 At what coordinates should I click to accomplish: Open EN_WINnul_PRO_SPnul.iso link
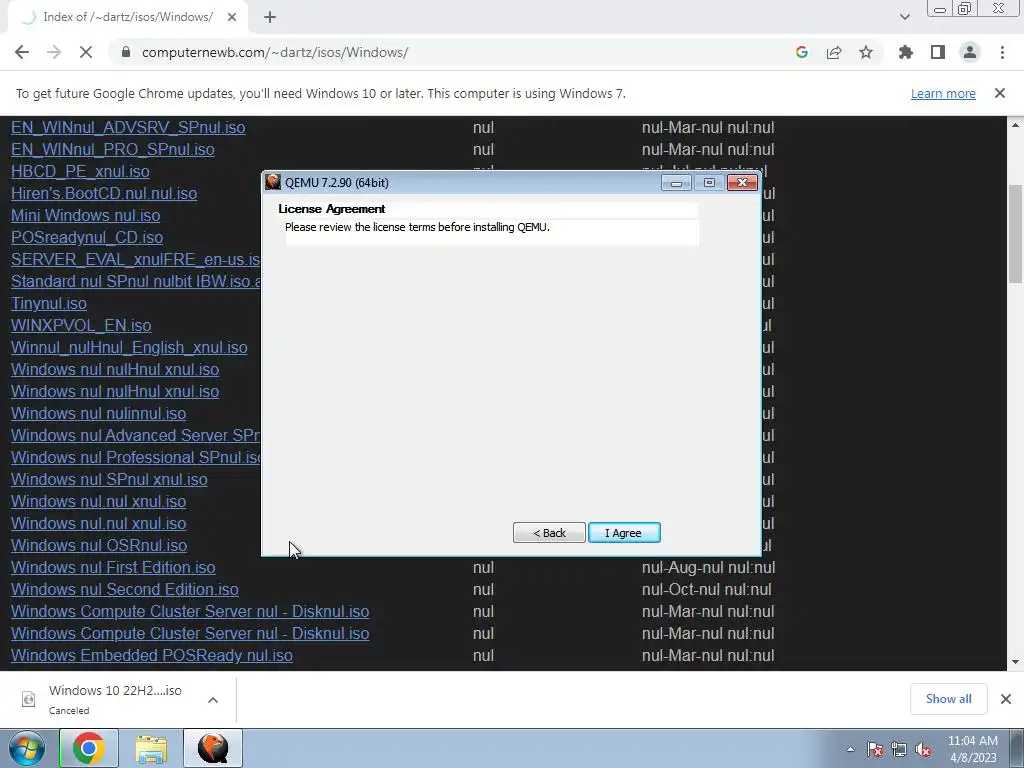tap(113, 150)
